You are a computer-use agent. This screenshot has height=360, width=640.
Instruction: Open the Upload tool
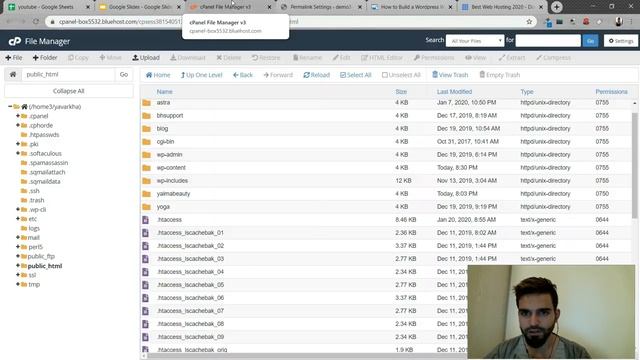pyautogui.click(x=146, y=58)
